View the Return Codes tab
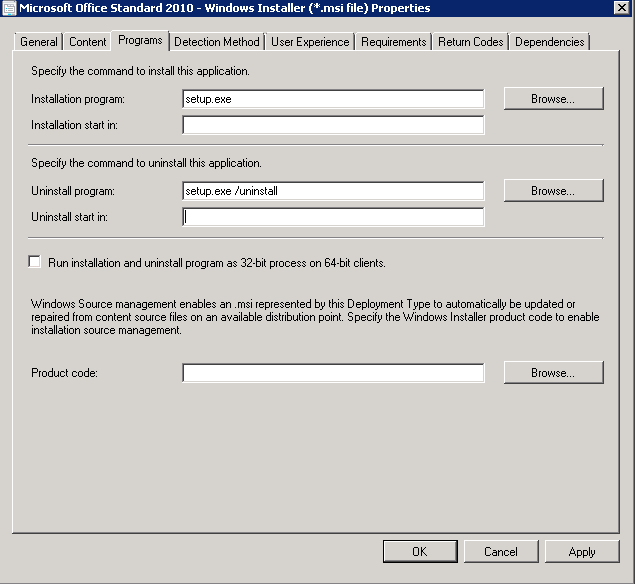The width and height of the screenshot is (635, 584). 470,42
